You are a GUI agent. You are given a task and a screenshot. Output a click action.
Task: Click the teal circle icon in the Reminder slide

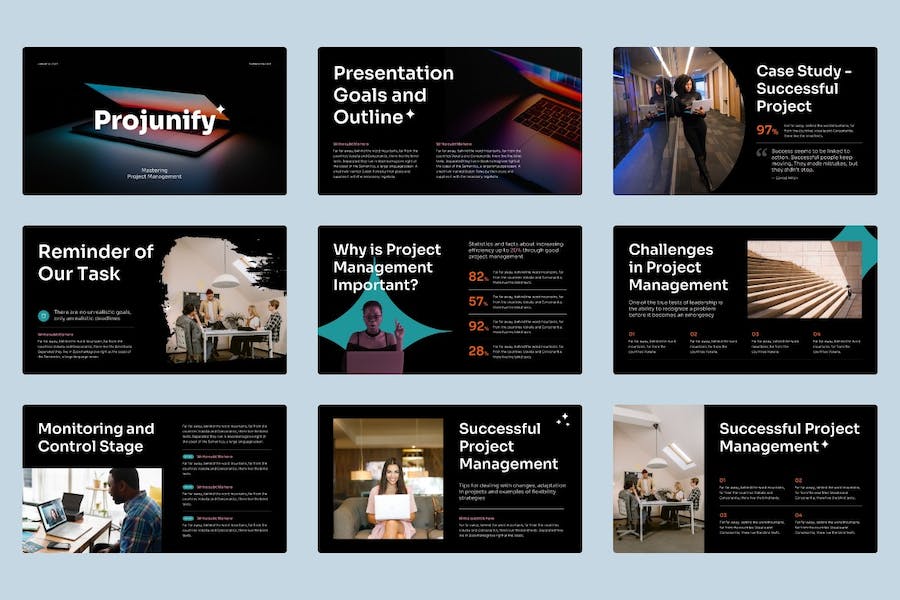[x=43, y=315]
